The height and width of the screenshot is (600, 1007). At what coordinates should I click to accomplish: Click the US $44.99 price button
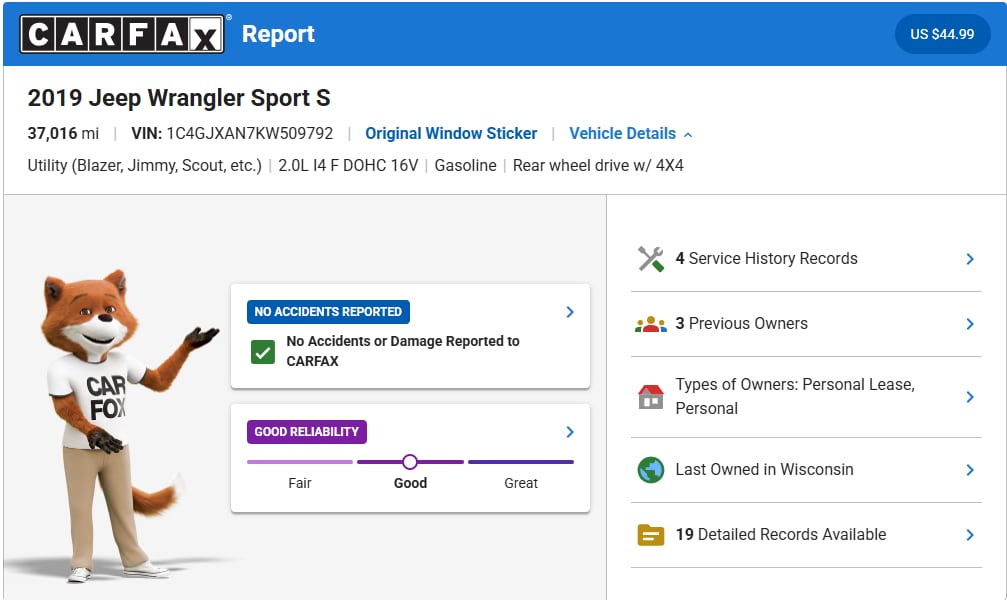[x=942, y=34]
